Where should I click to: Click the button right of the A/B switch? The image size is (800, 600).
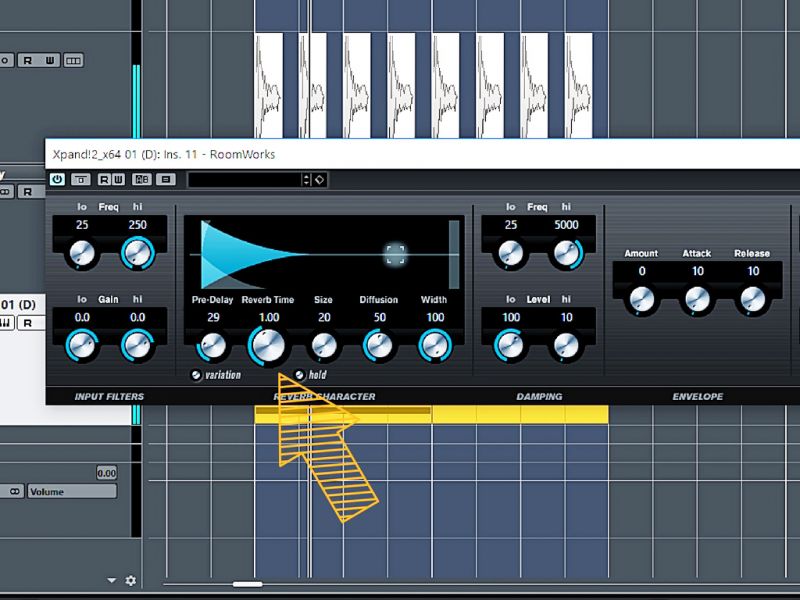coord(166,180)
